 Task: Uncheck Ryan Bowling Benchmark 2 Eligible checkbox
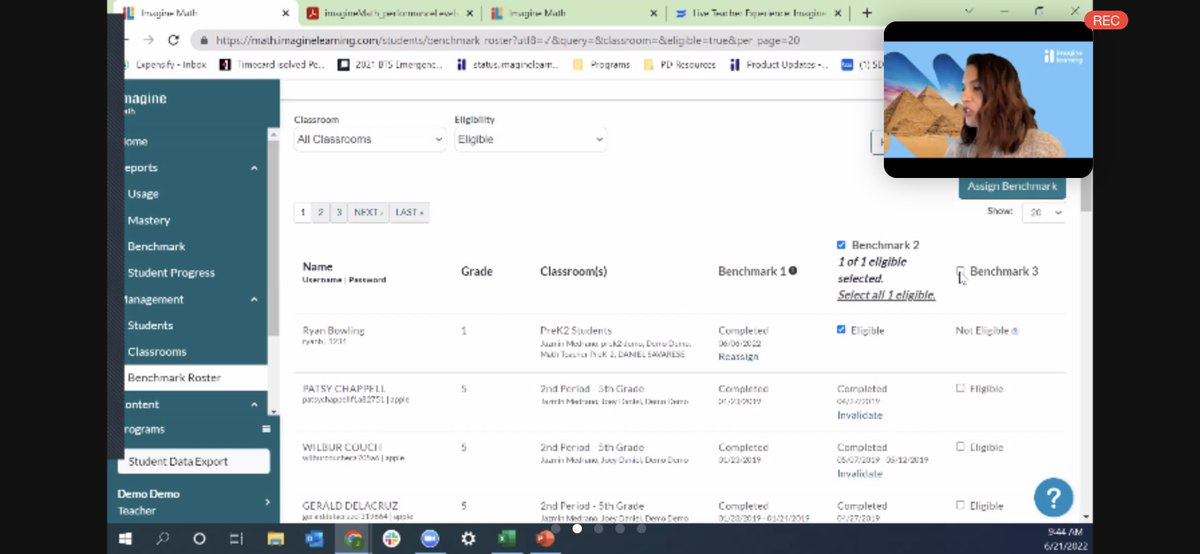click(841, 330)
